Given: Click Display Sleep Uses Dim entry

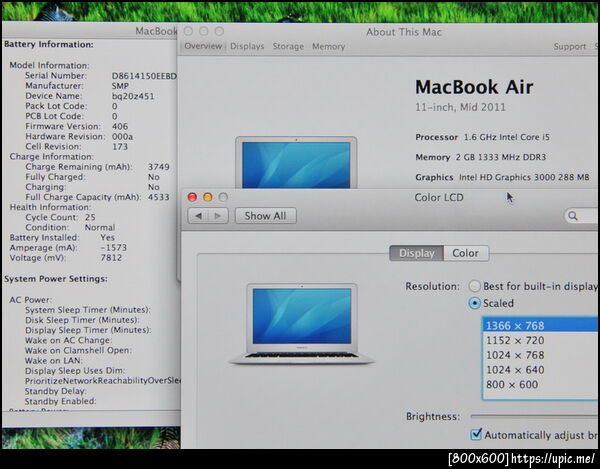Looking at the screenshot, I should [75, 371].
